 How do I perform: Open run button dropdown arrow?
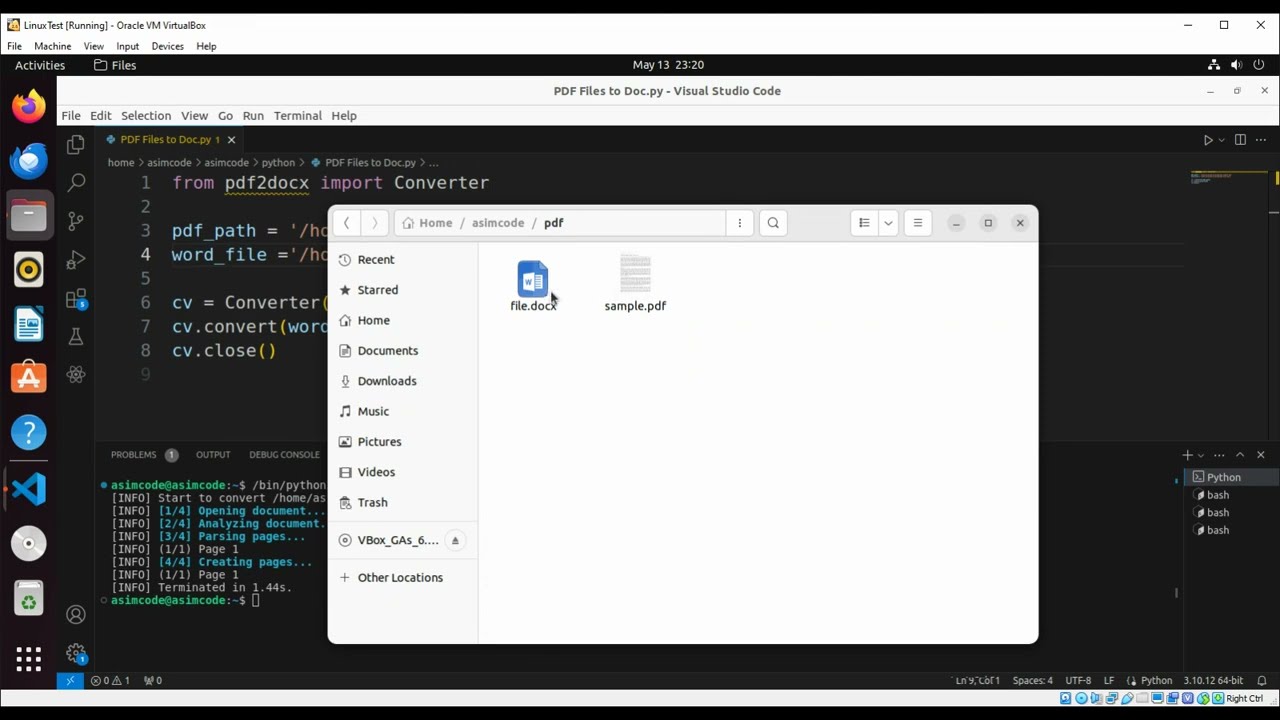click(x=1221, y=140)
